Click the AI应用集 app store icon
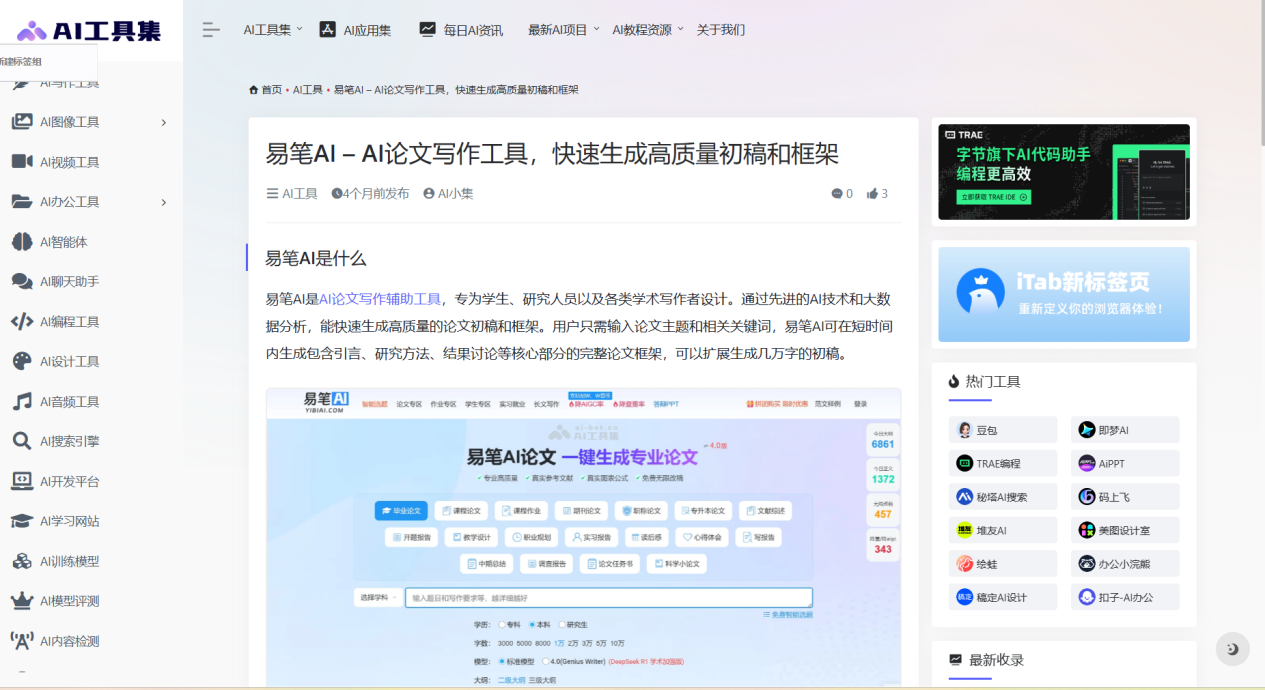1265x690 pixels. click(x=327, y=30)
